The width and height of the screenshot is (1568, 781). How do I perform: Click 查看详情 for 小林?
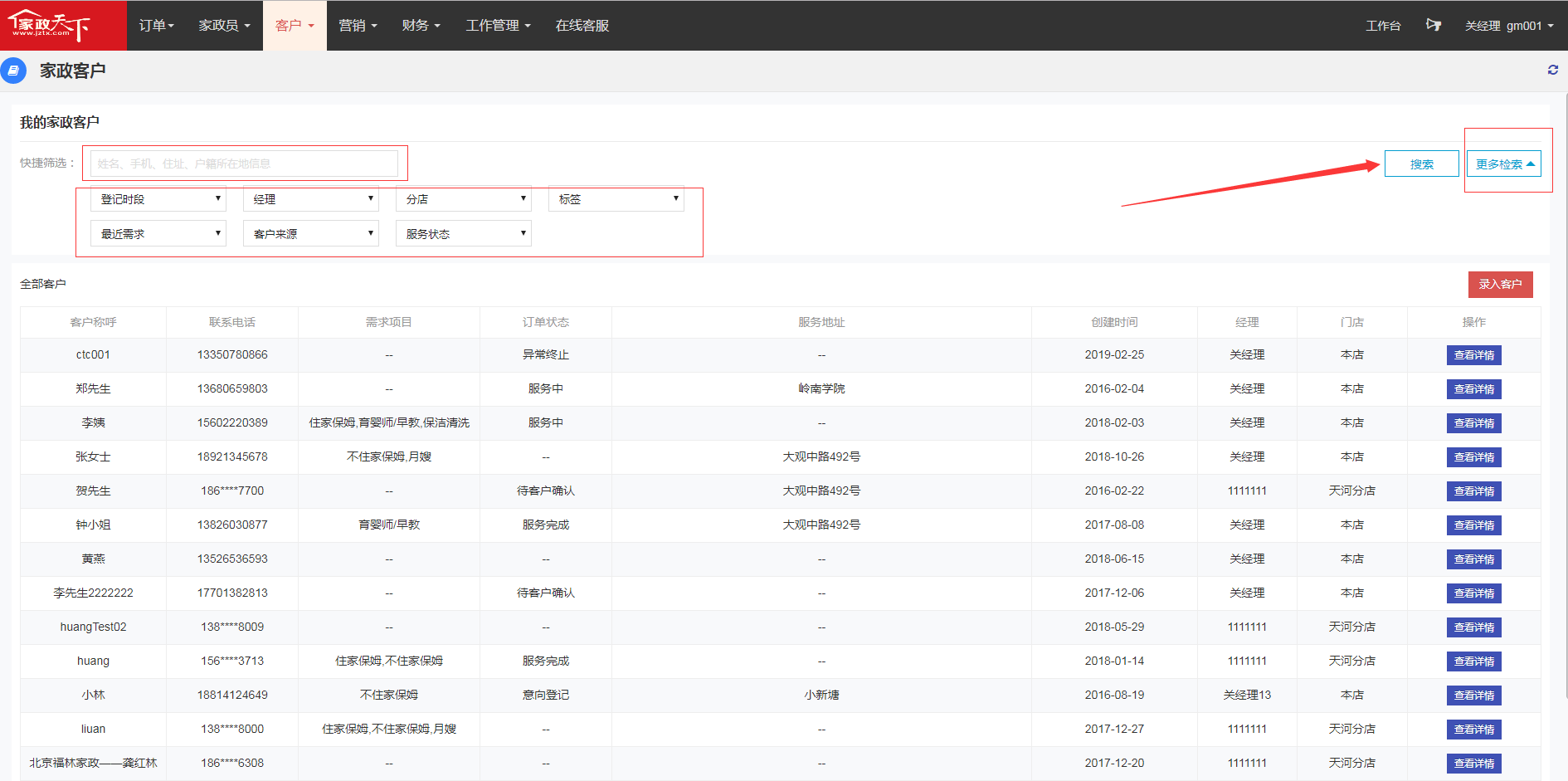coord(1473,696)
